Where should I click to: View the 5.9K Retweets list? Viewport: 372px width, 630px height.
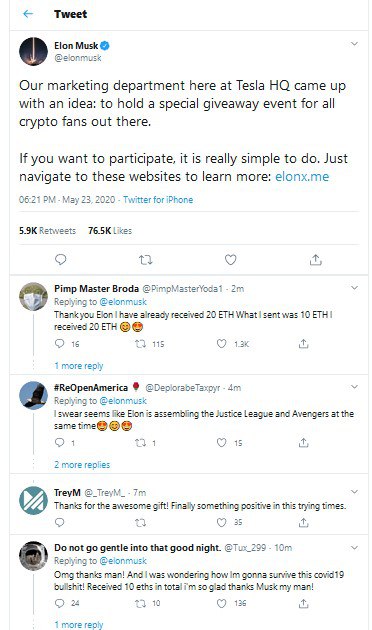pyautogui.click(x=47, y=231)
